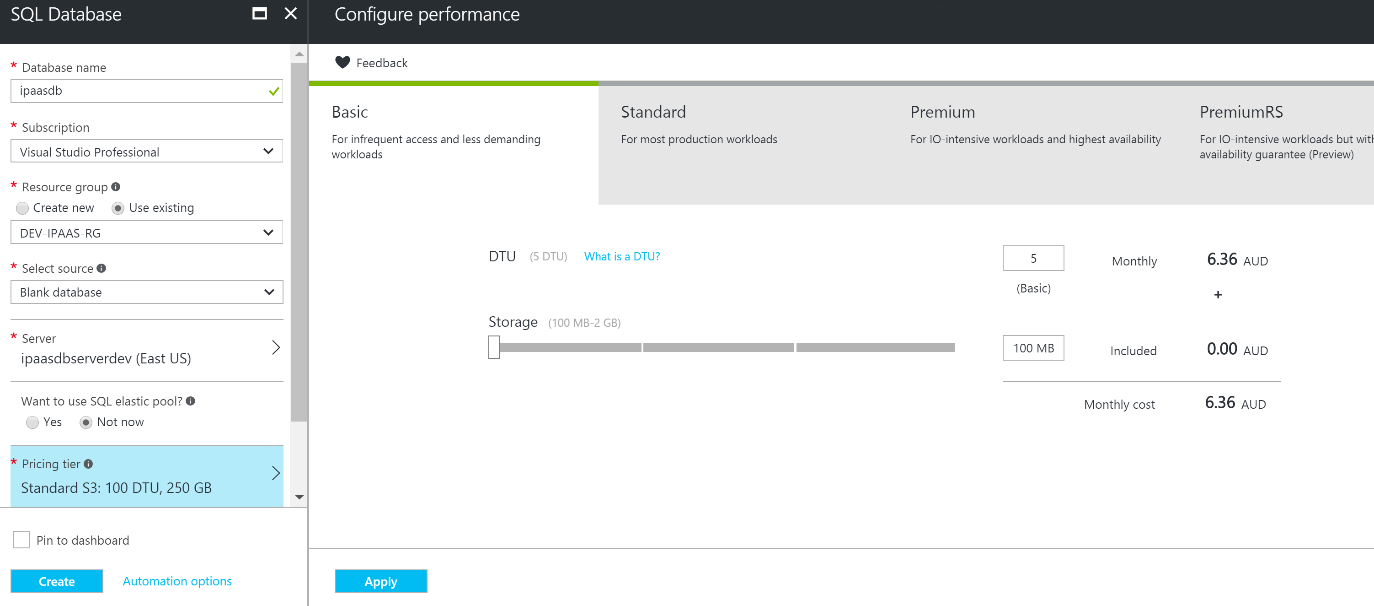Screen dimensions: 1374x606
Task: Open What is a DTU link
Action: [x=622, y=257]
